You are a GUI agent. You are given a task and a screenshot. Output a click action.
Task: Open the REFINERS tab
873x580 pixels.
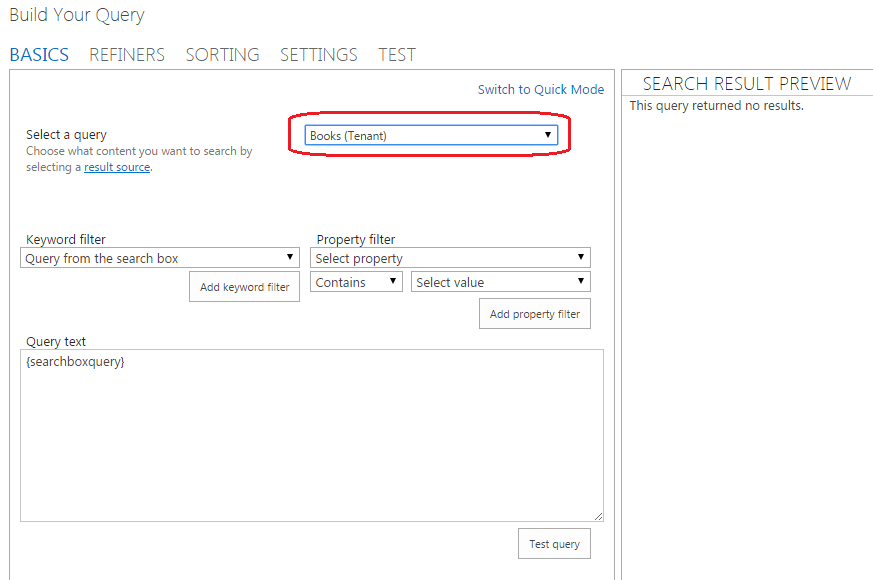point(127,55)
